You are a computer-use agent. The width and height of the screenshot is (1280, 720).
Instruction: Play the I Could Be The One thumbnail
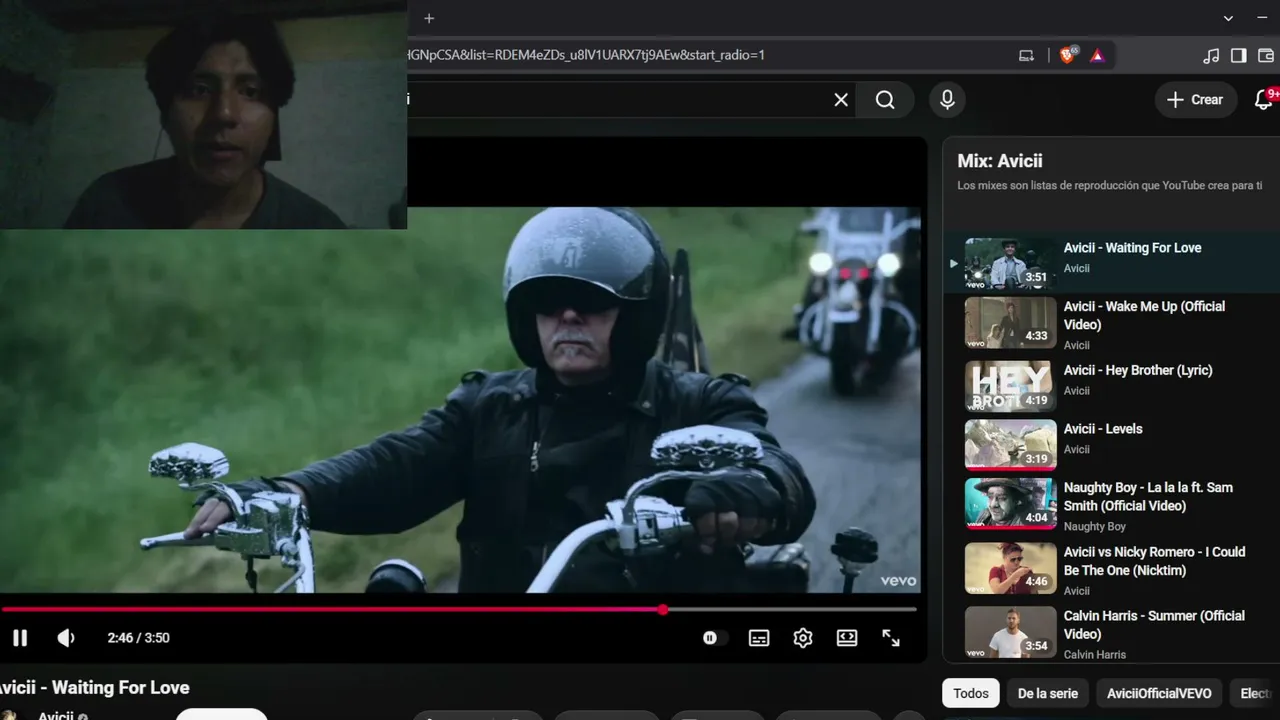[x=1010, y=568]
